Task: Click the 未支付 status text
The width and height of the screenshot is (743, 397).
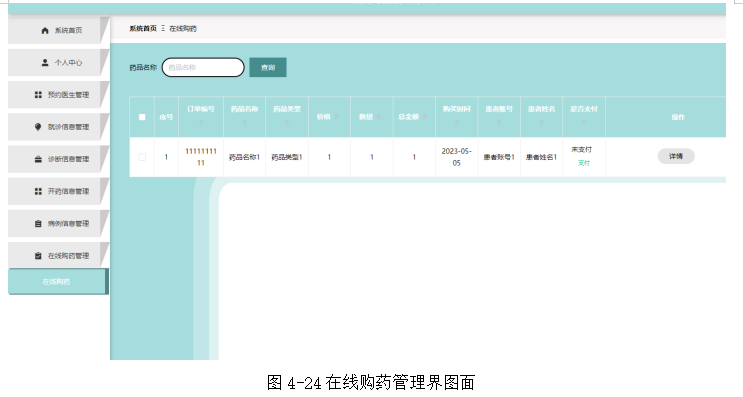Action: click(x=581, y=149)
